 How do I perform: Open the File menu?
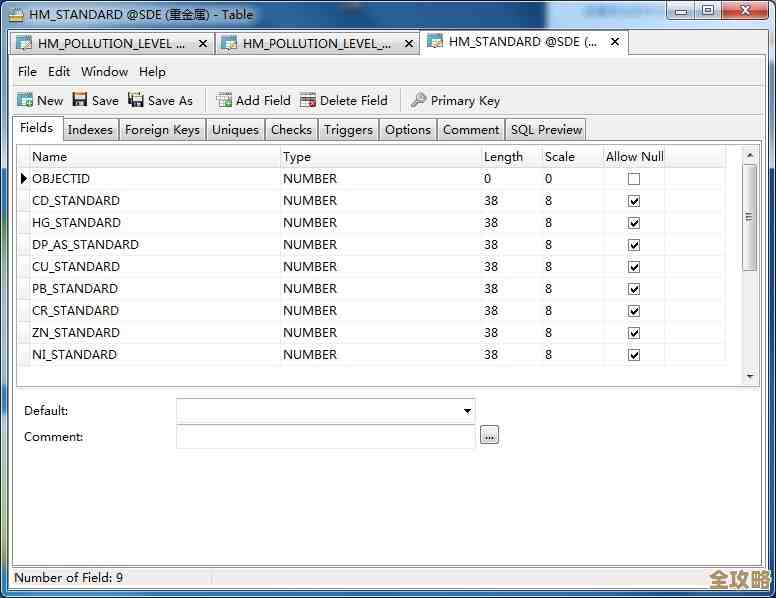point(27,72)
